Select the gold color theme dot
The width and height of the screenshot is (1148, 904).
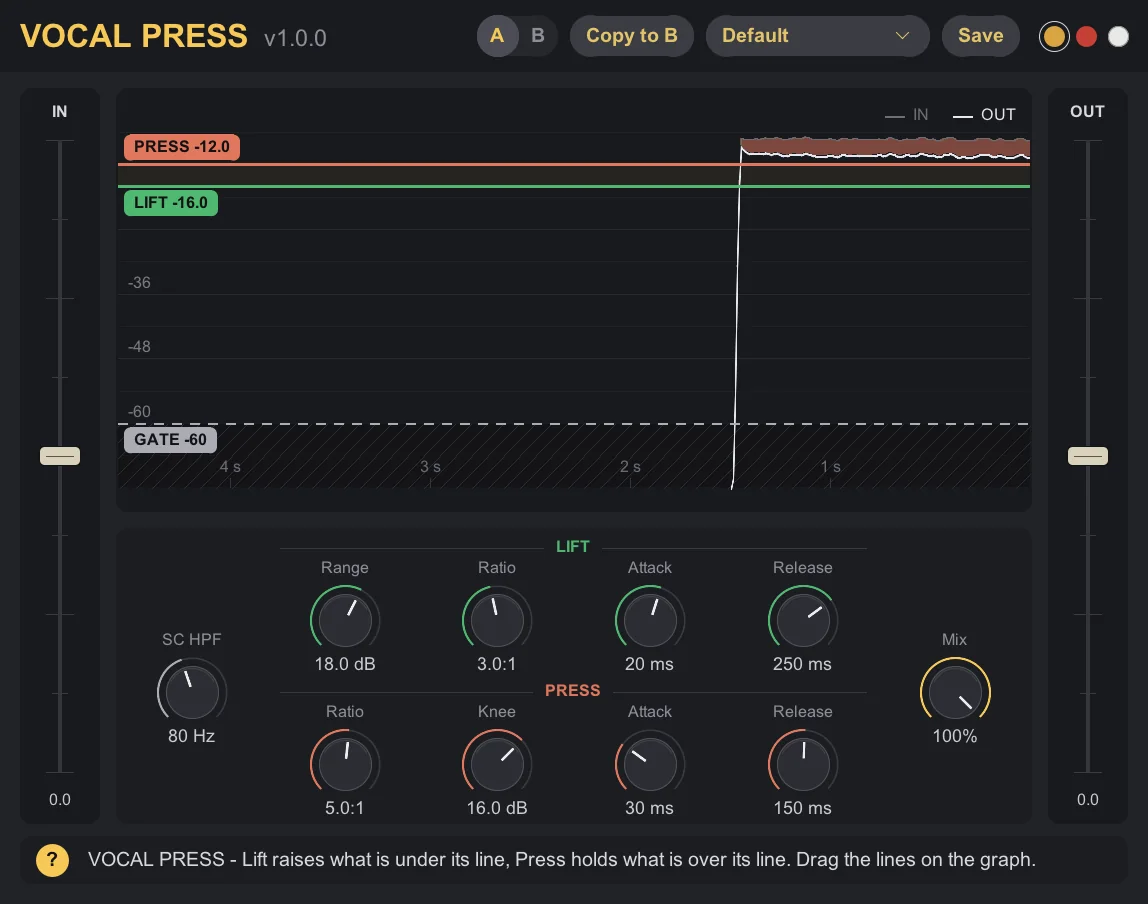1054,37
